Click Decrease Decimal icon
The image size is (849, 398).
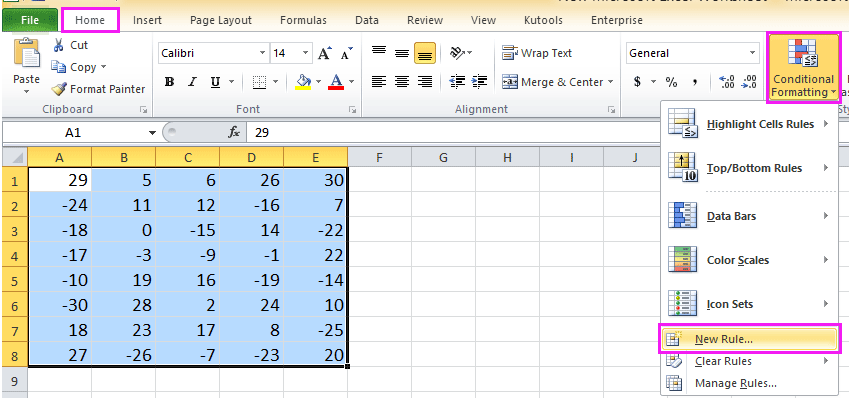coord(749,82)
